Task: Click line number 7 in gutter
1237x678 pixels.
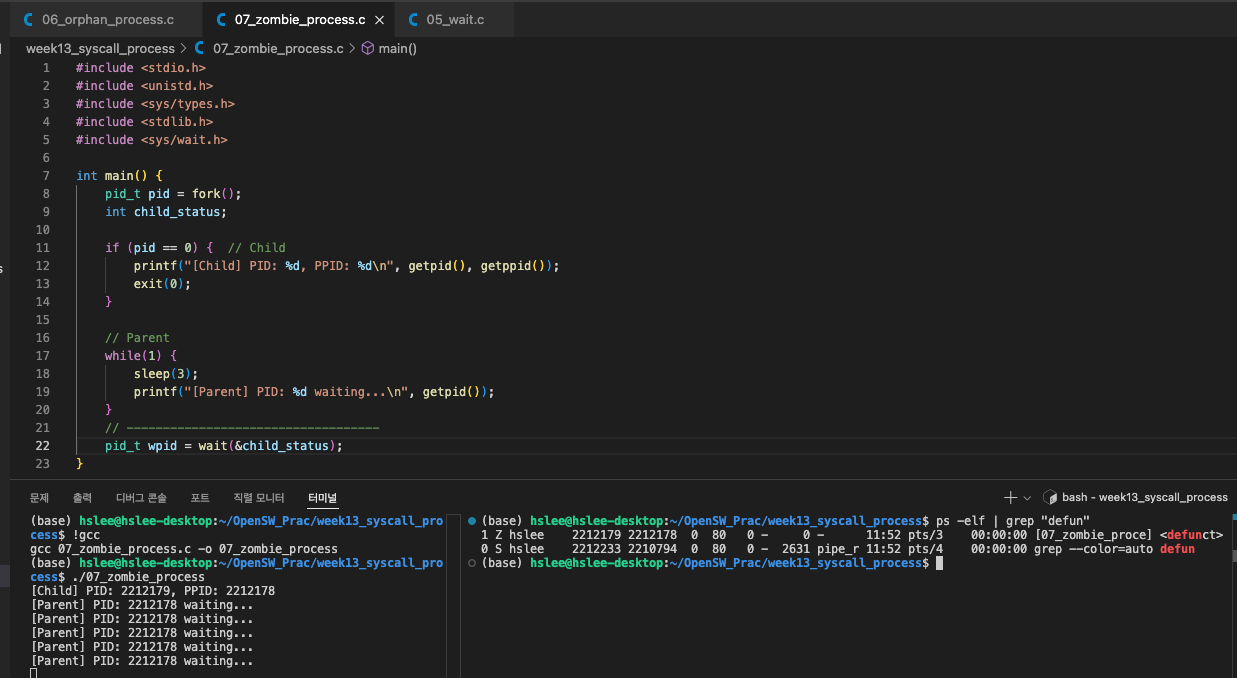Action: pos(46,176)
